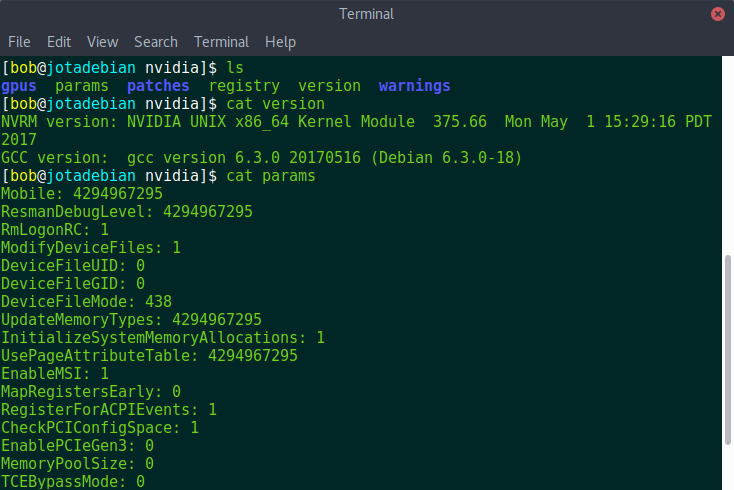The height and width of the screenshot is (490, 734).
Task: Click the 'EnablePCIeGen3: 0' line
Action: 77,446
